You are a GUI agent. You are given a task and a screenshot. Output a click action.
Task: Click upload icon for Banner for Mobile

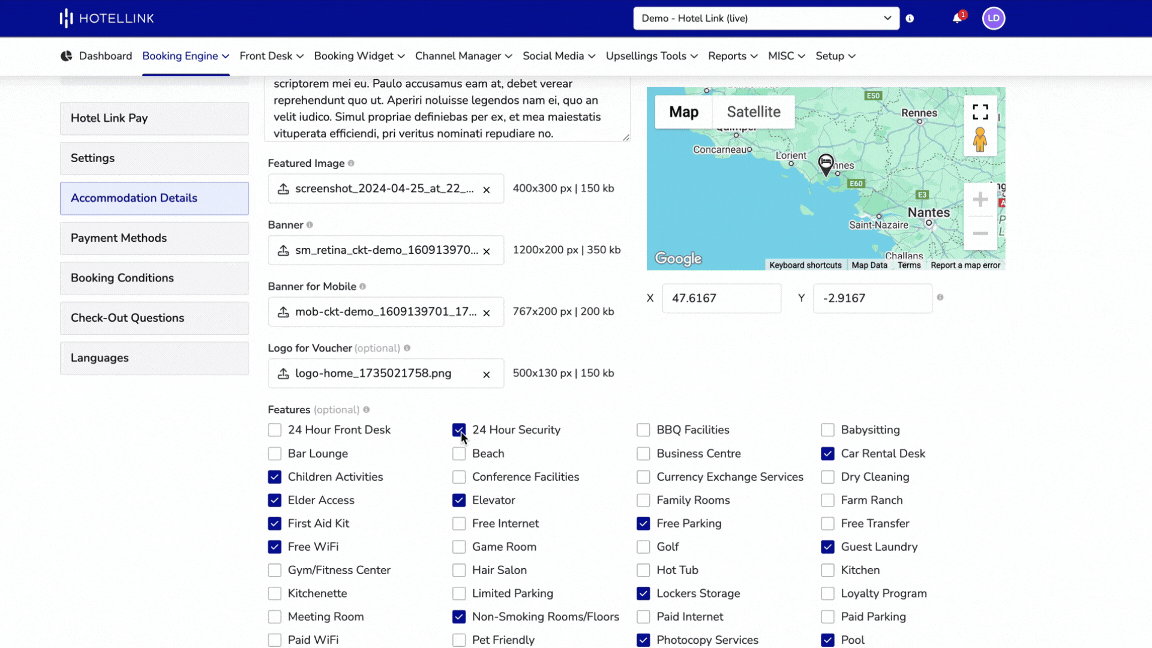pos(284,312)
